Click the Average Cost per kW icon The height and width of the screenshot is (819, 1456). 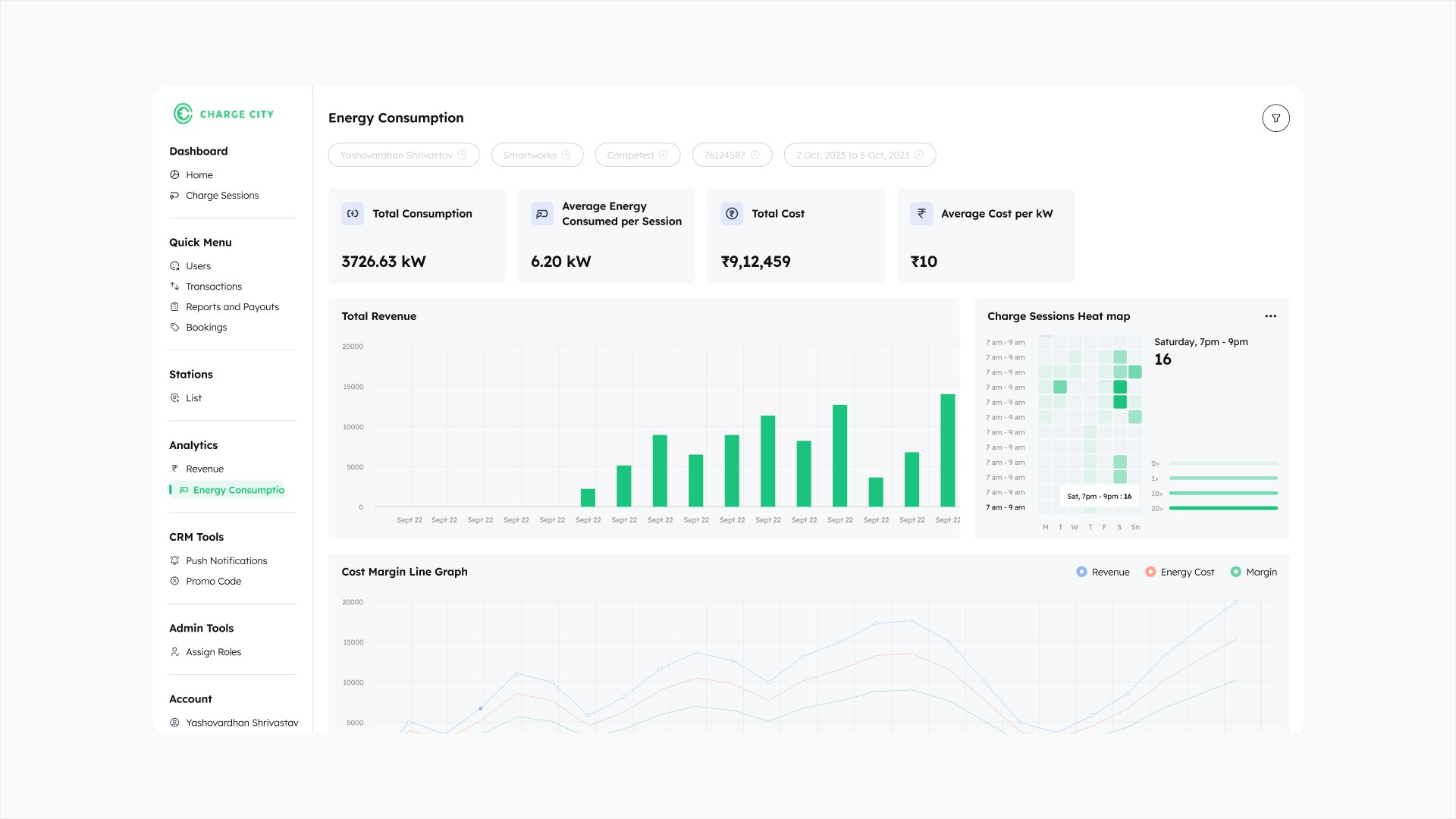pos(921,214)
